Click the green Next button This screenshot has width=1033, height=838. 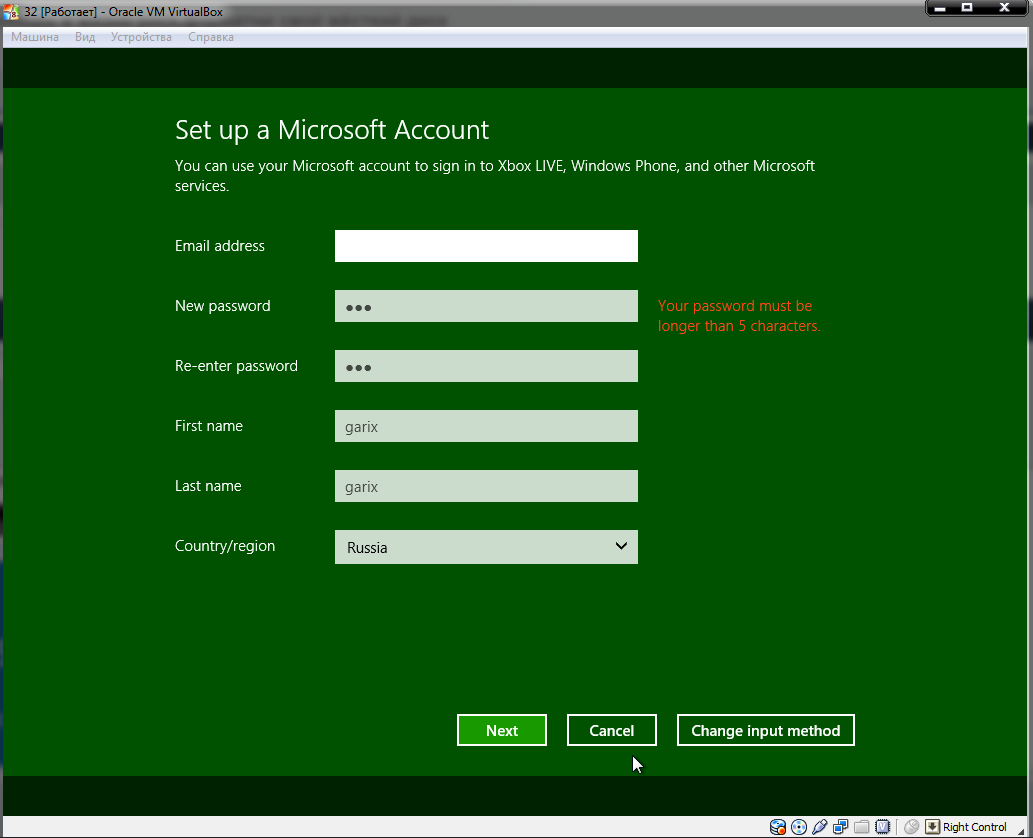502,730
